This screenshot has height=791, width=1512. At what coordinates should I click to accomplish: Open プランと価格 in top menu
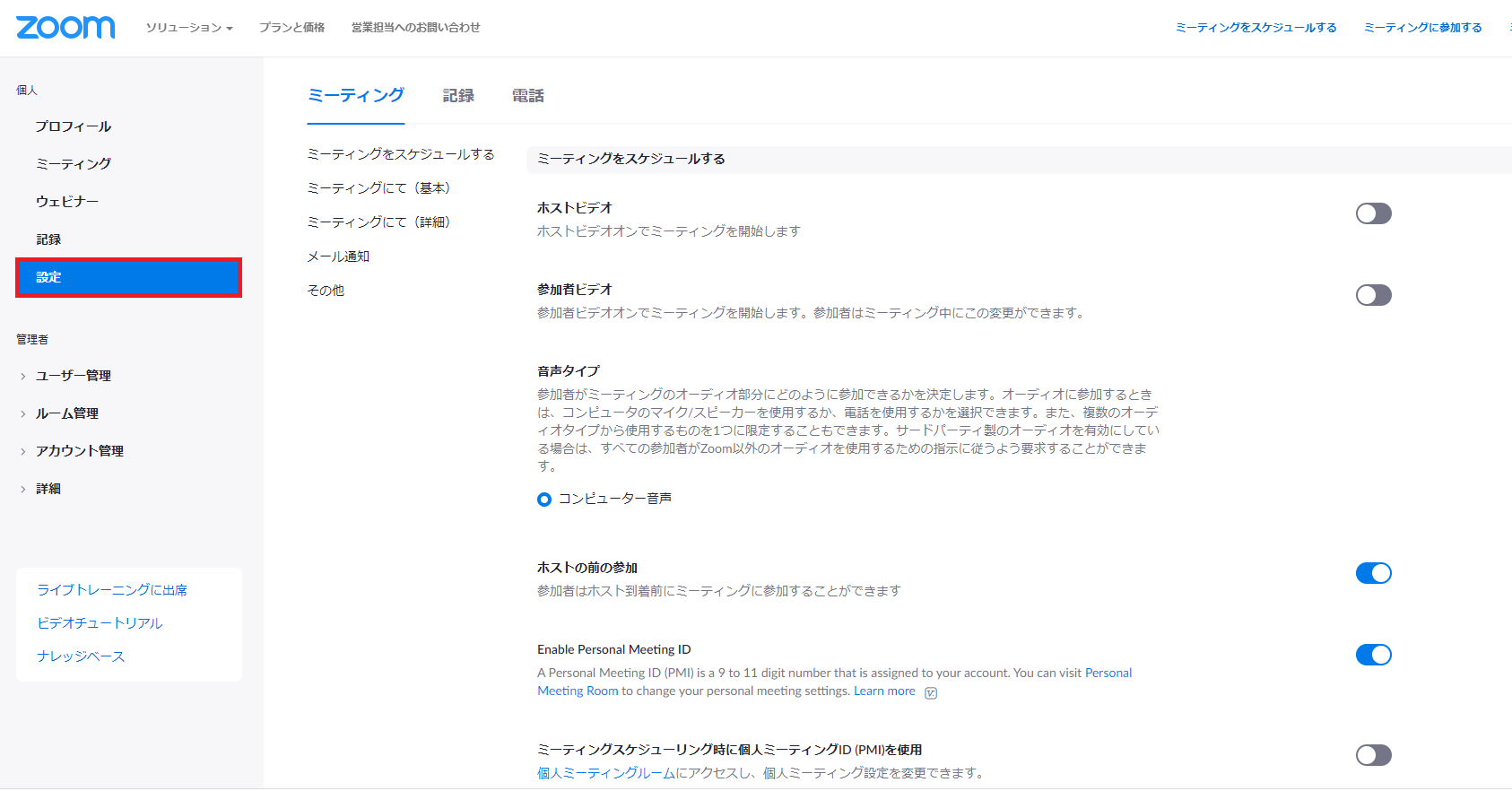pos(292,28)
